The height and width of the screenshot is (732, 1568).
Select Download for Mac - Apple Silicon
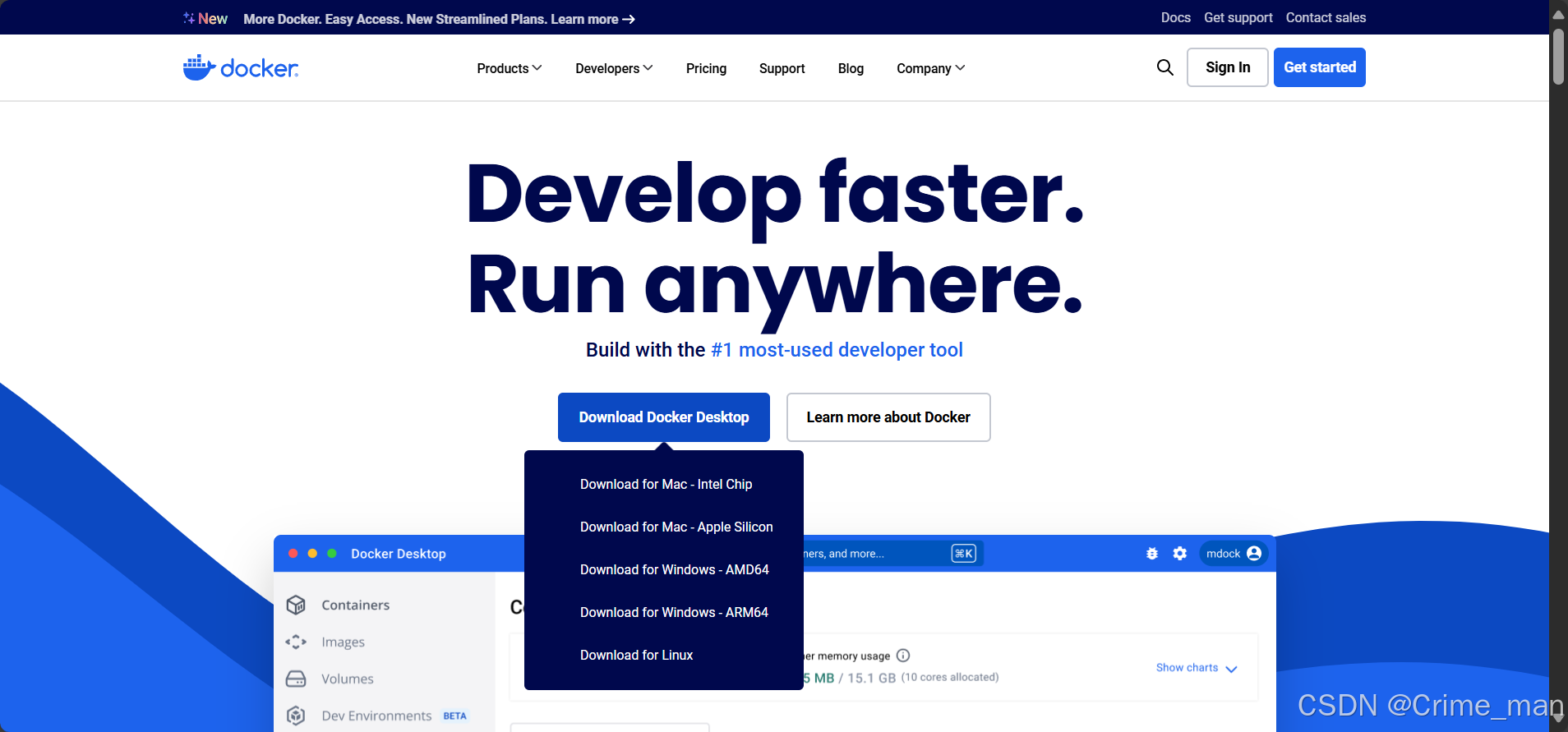(676, 527)
